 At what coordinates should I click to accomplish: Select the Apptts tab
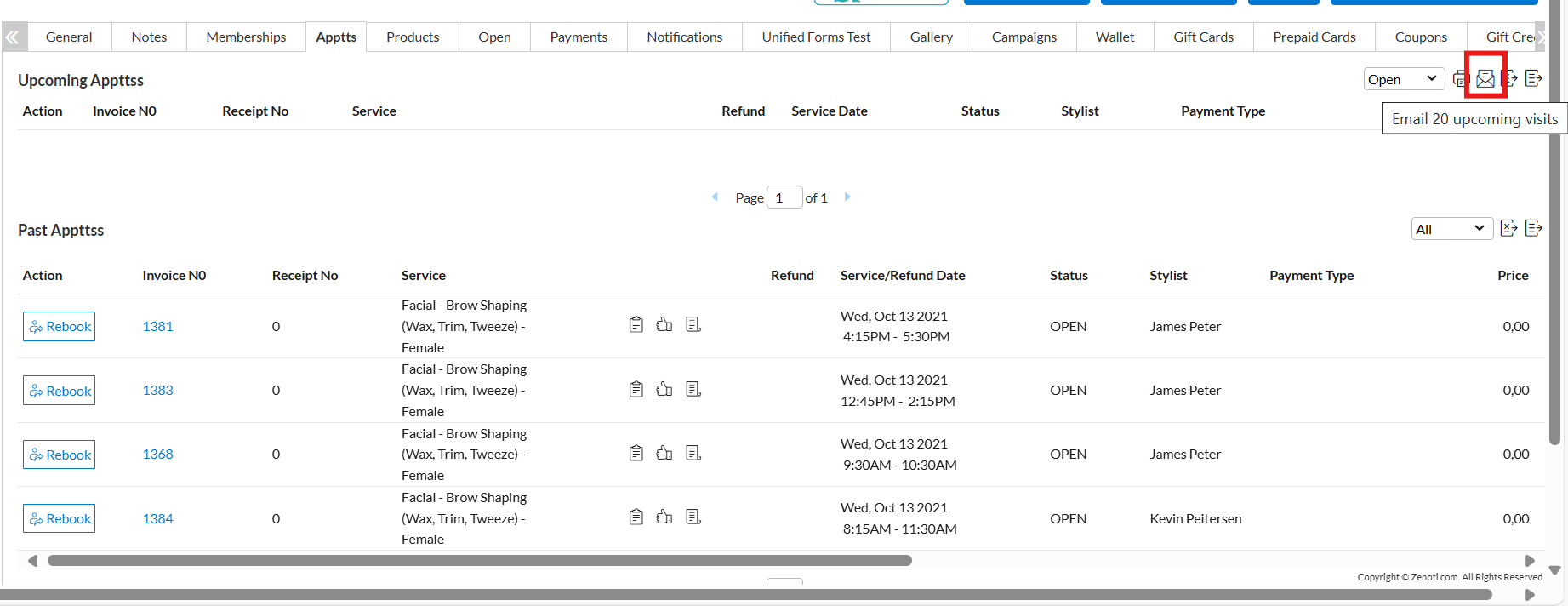point(336,37)
